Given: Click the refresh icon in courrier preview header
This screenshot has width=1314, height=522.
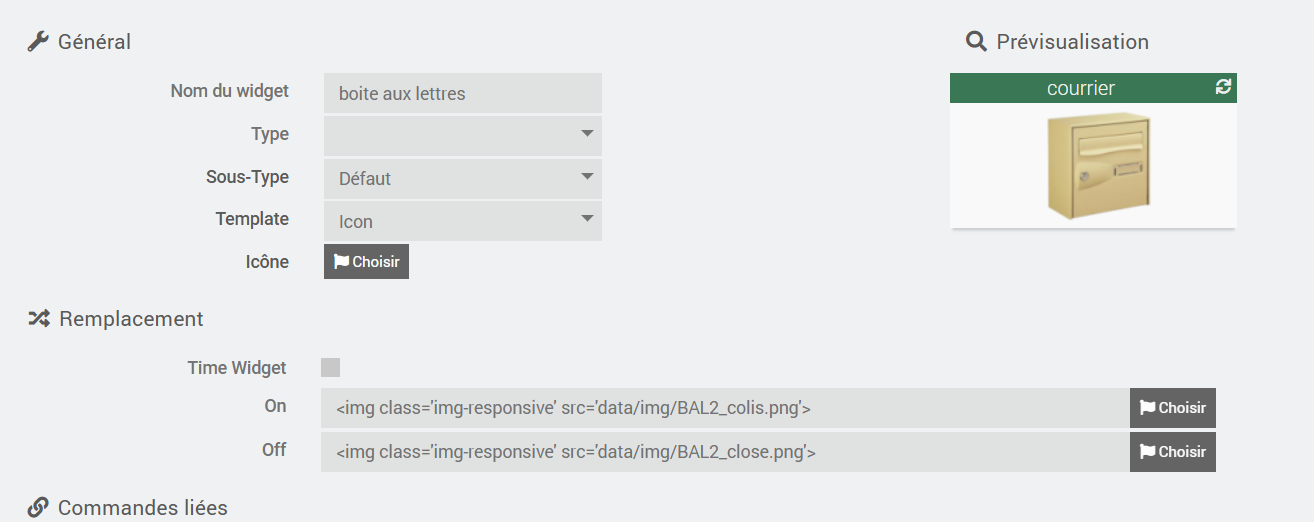Looking at the screenshot, I should [1223, 87].
